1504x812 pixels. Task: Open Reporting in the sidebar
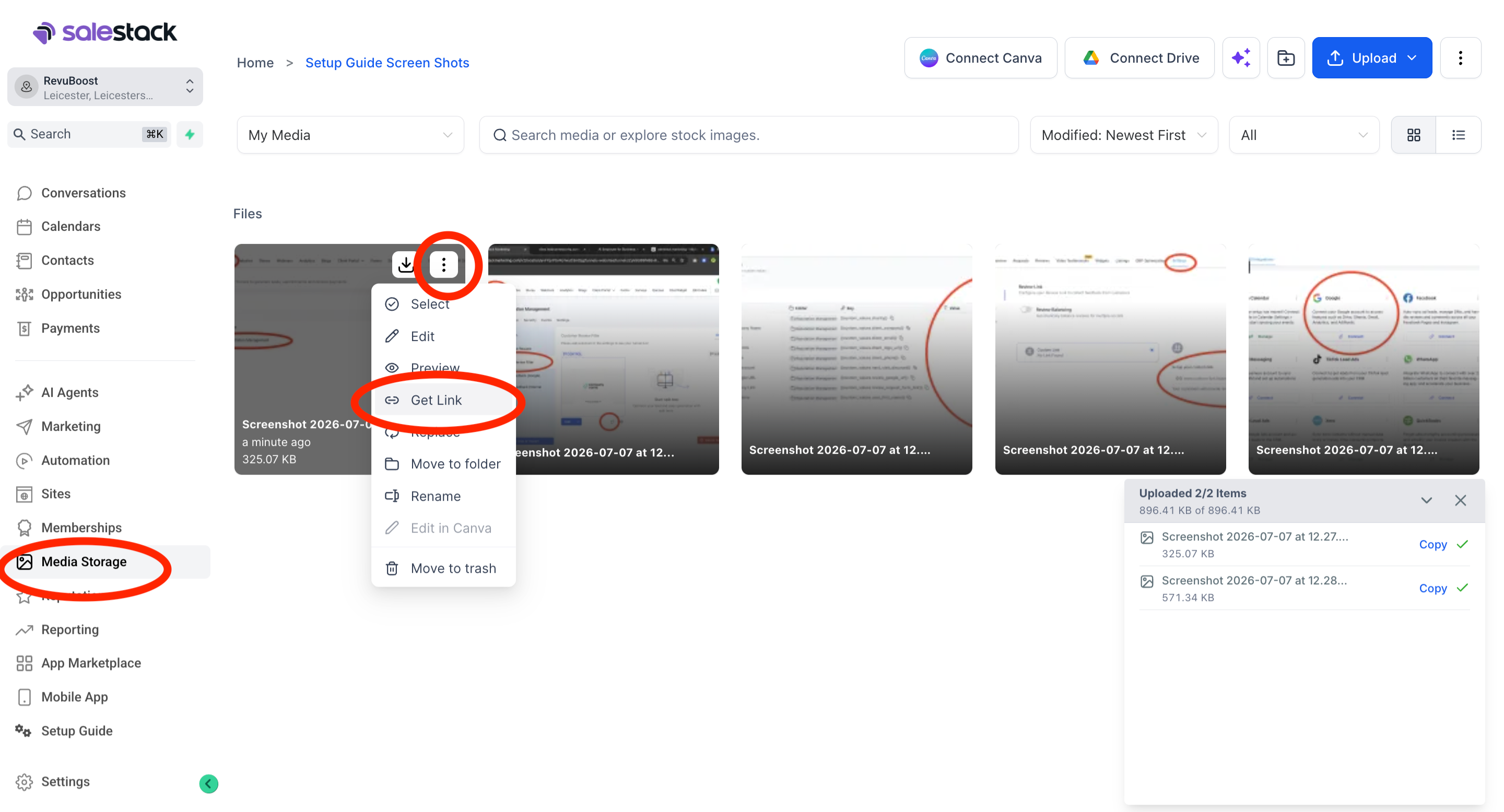coord(69,629)
